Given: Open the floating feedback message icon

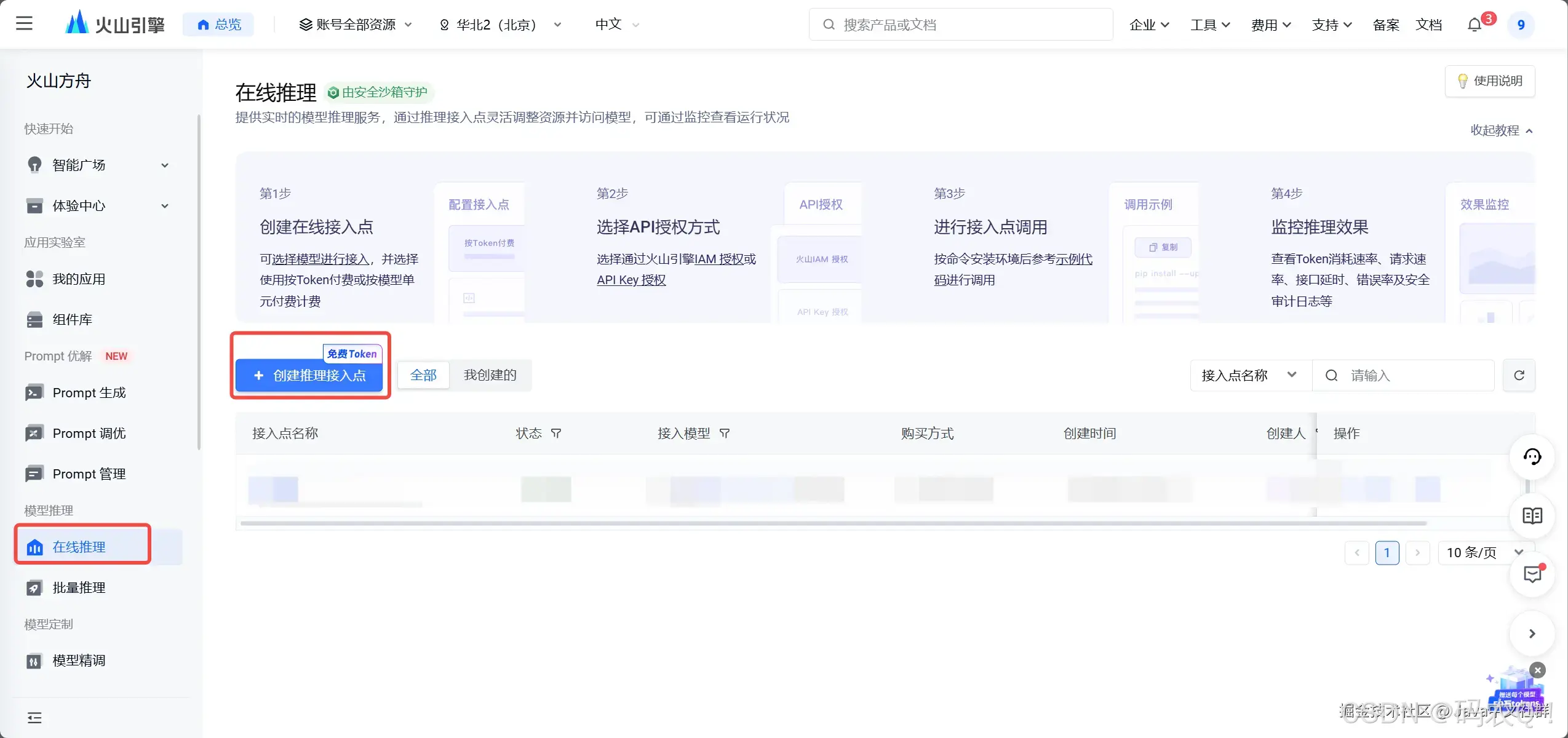Looking at the screenshot, I should (1532, 574).
